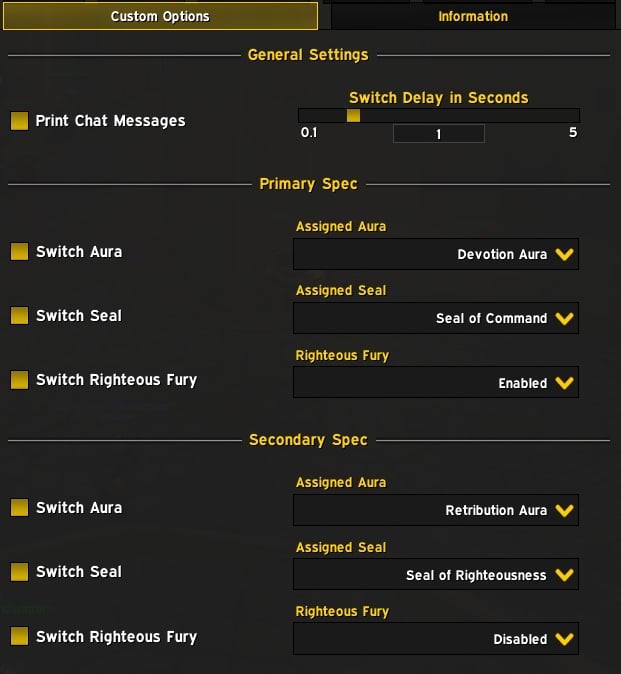
Task: Check Secondary Spec Switch Seal box
Action: coord(19,572)
